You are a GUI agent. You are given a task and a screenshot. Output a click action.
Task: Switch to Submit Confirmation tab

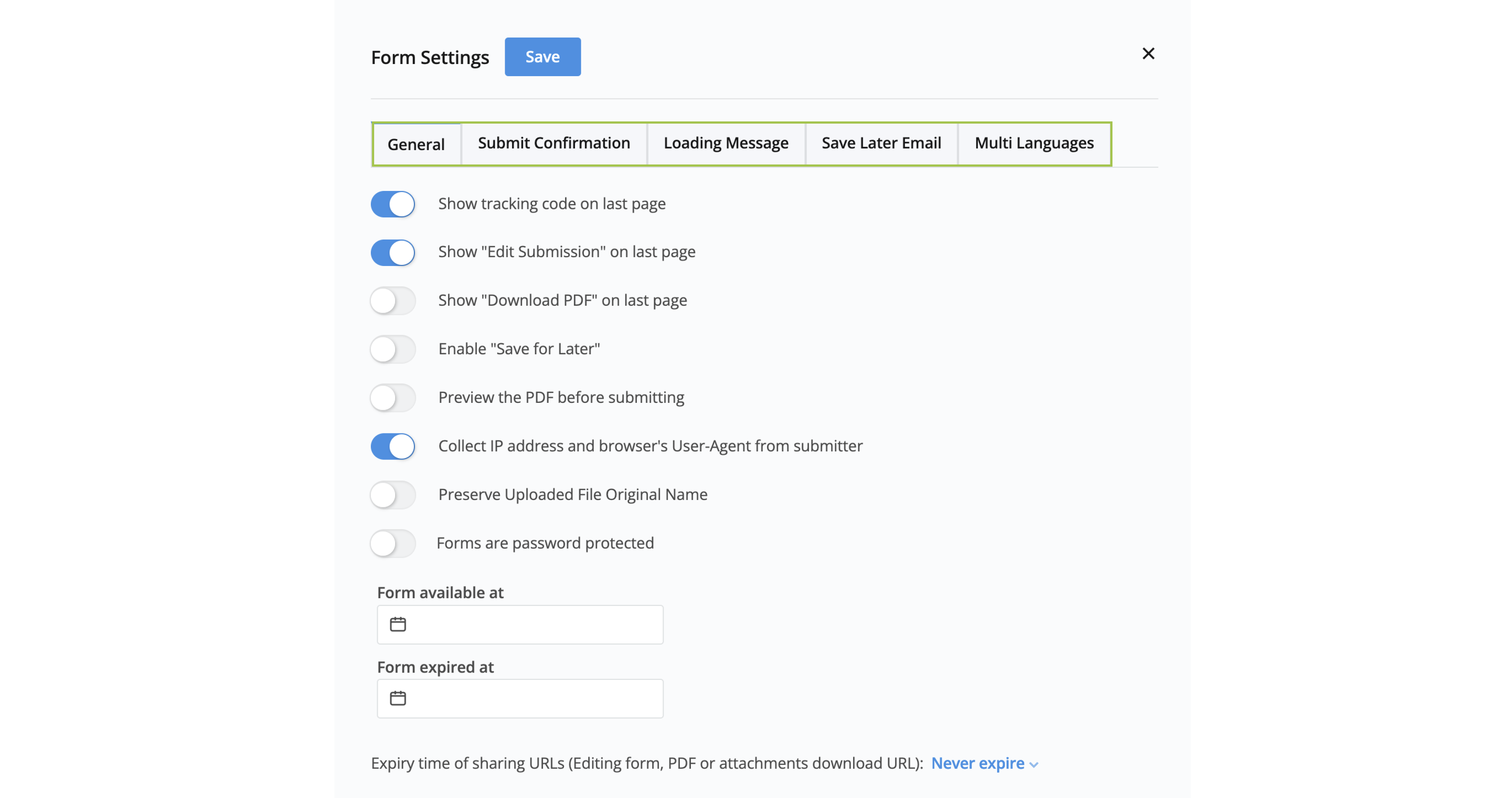tap(554, 143)
